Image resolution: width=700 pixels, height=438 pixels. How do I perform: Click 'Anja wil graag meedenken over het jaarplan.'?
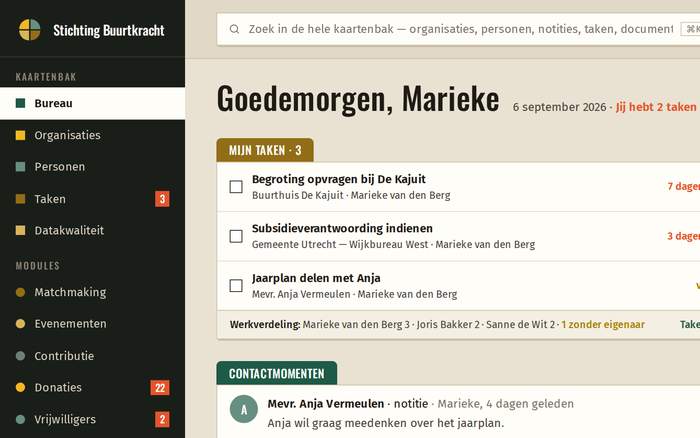point(386,423)
